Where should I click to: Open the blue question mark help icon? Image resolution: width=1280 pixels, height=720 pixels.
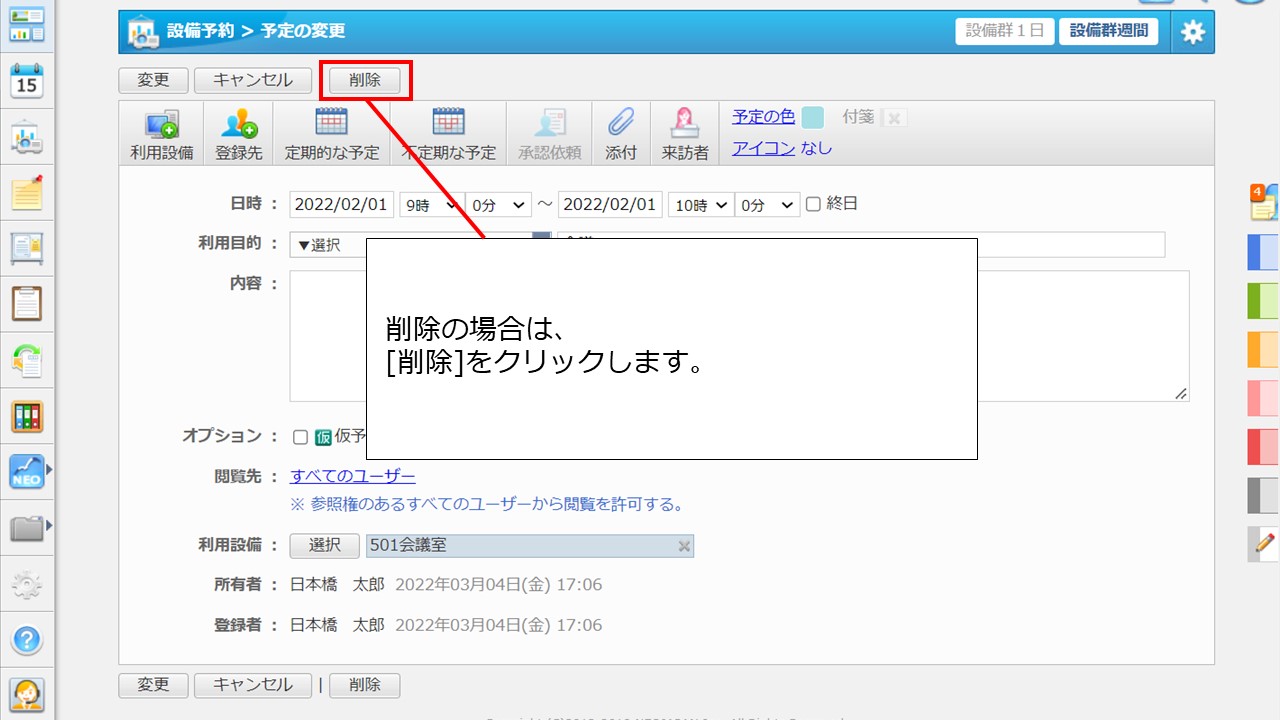(x=27, y=640)
